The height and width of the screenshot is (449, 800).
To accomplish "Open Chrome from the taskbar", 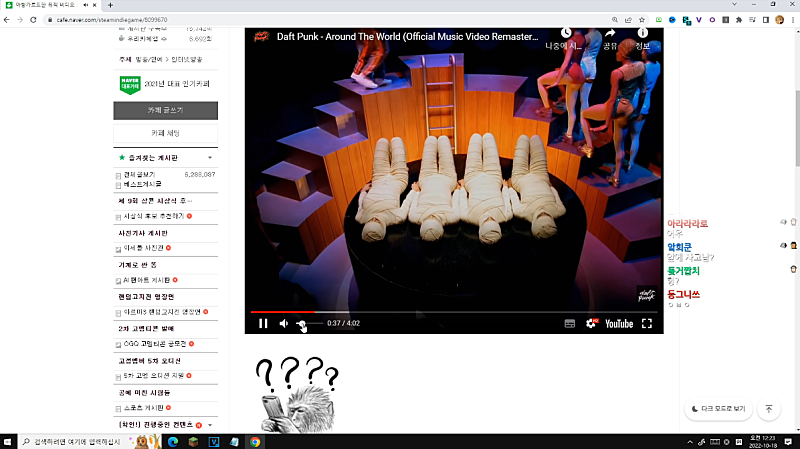I will click(255, 442).
